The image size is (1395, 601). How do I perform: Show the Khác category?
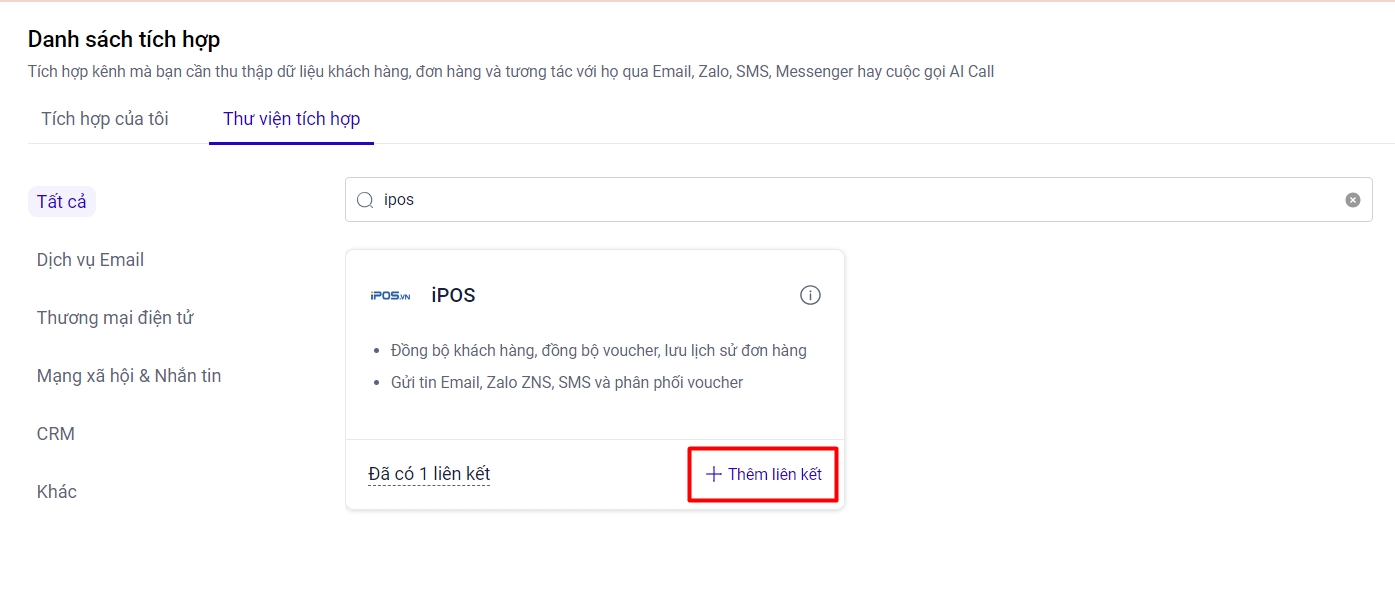tap(57, 492)
